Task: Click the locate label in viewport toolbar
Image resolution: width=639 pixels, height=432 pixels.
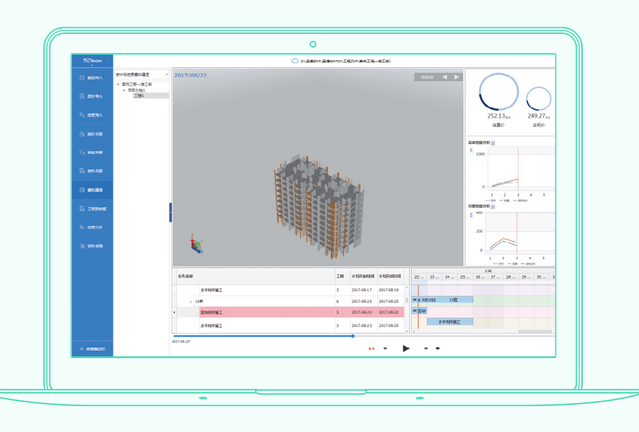Action: coord(427,77)
